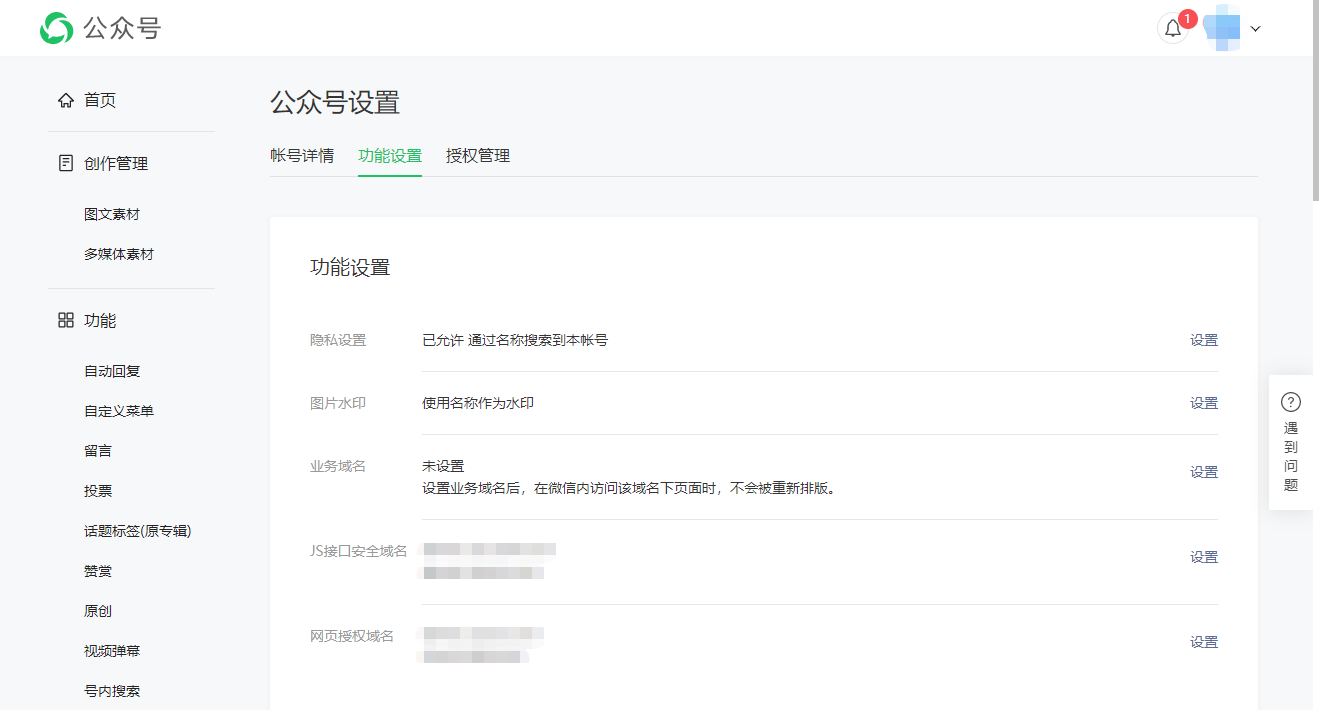Select 赞赏 from the sidebar

coord(97,570)
